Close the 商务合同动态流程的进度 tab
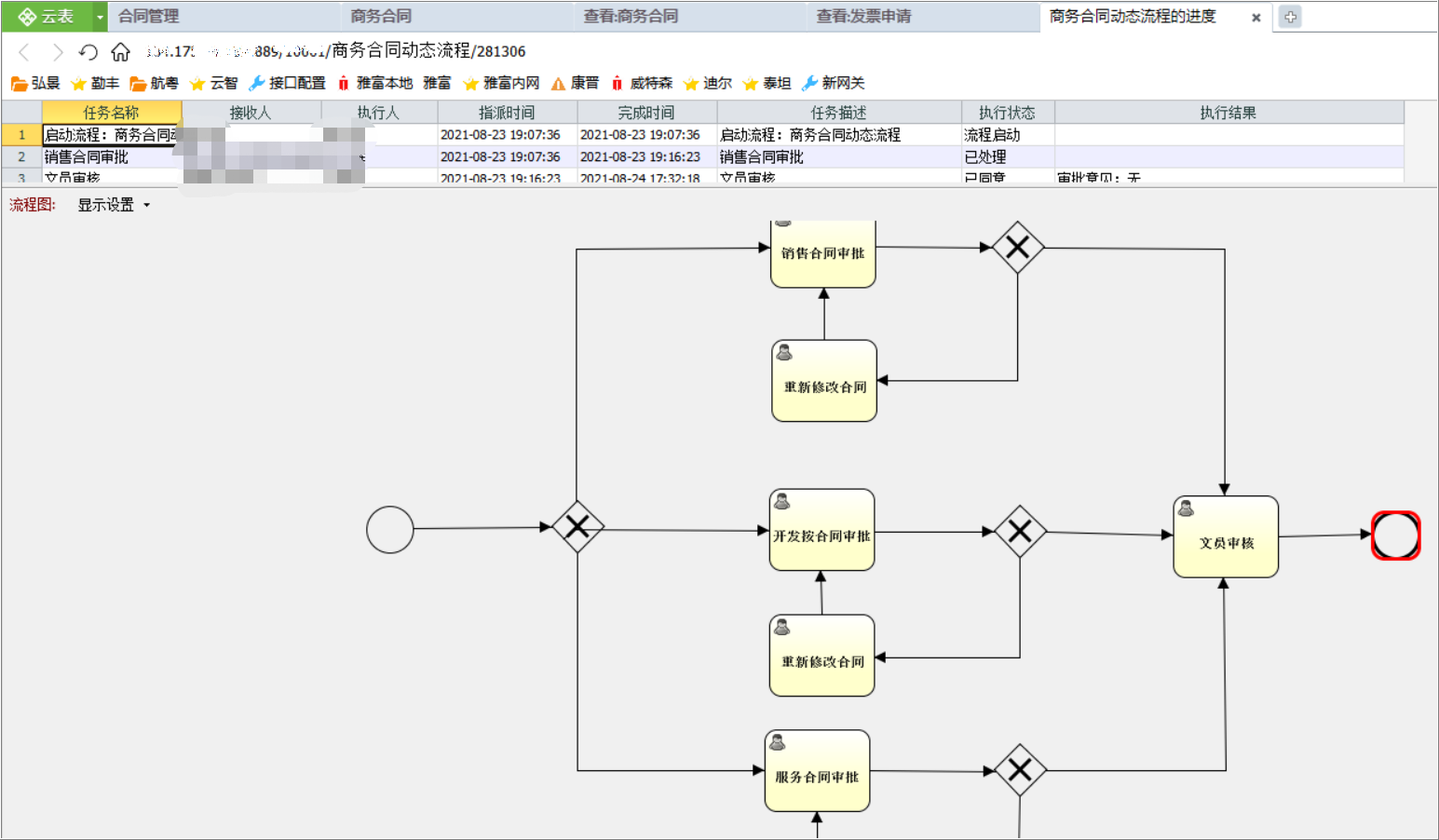Image resolution: width=1439 pixels, height=840 pixels. point(1256,18)
